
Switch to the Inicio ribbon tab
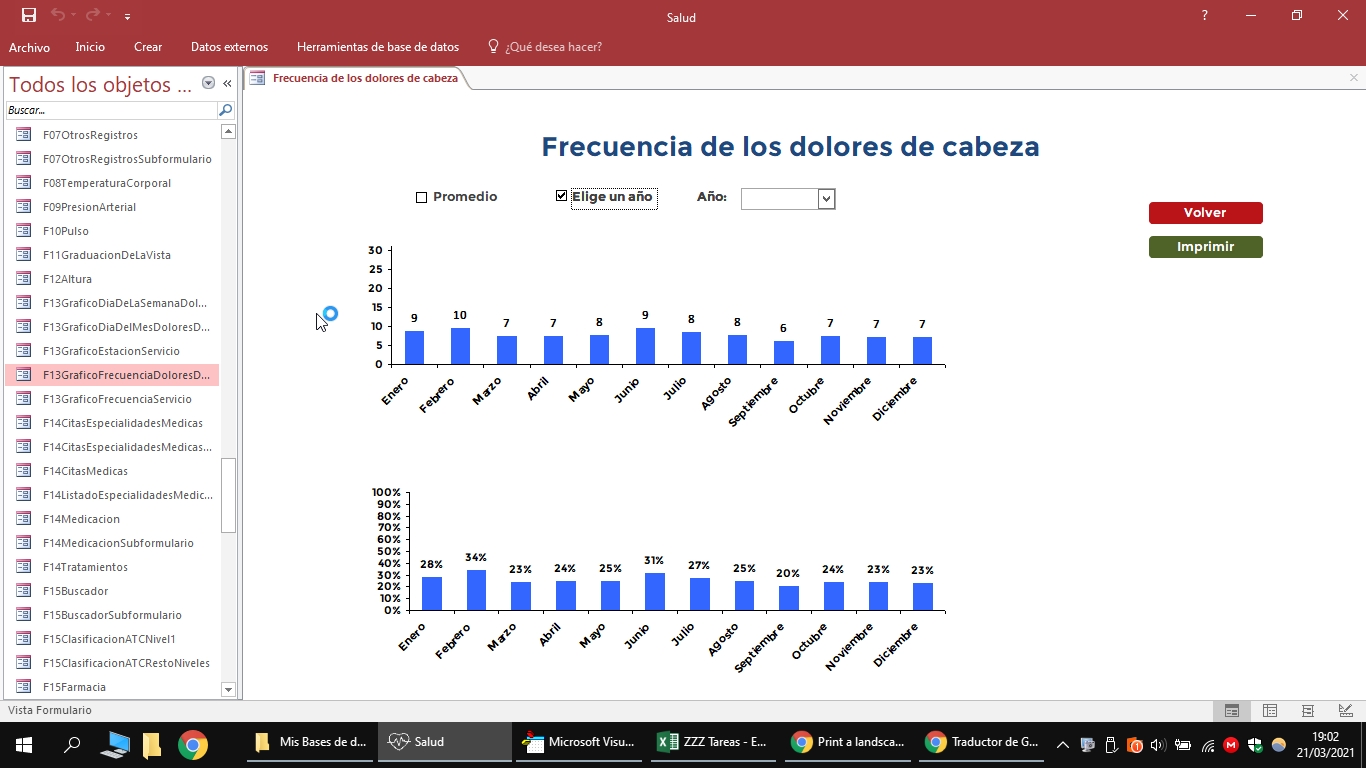point(90,47)
